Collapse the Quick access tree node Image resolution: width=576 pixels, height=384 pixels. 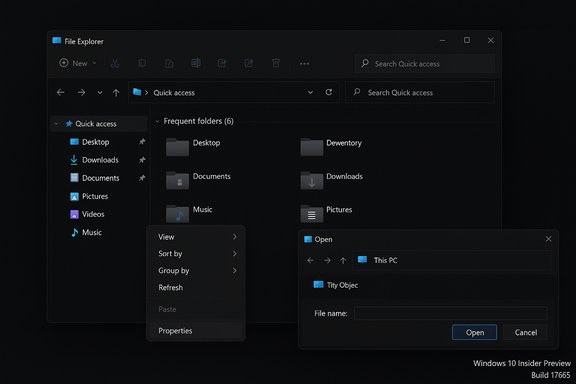tap(56, 124)
